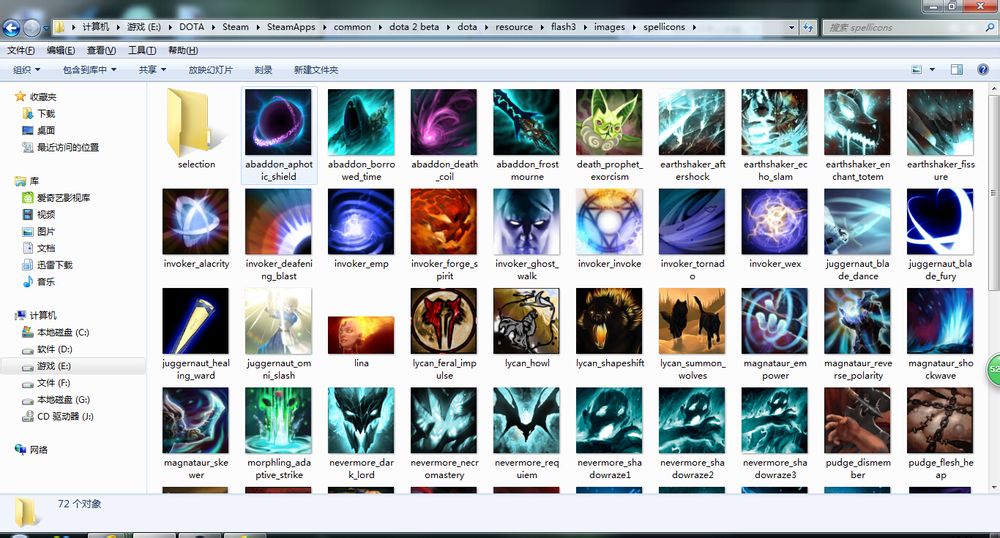The width and height of the screenshot is (1000, 538).
Task: Click the 搜索 spellicons search field
Action: 909,27
